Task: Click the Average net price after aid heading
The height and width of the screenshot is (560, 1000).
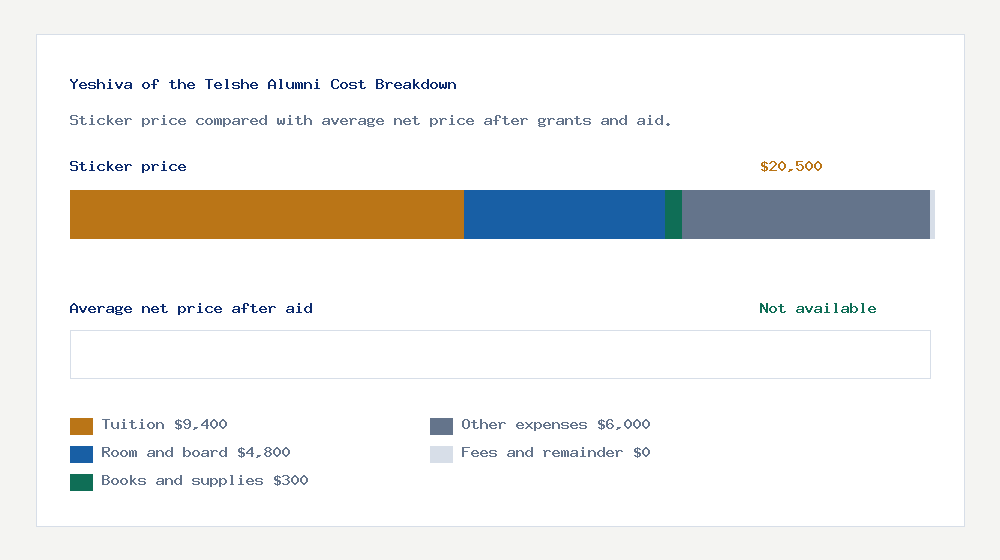Action: tap(191, 309)
